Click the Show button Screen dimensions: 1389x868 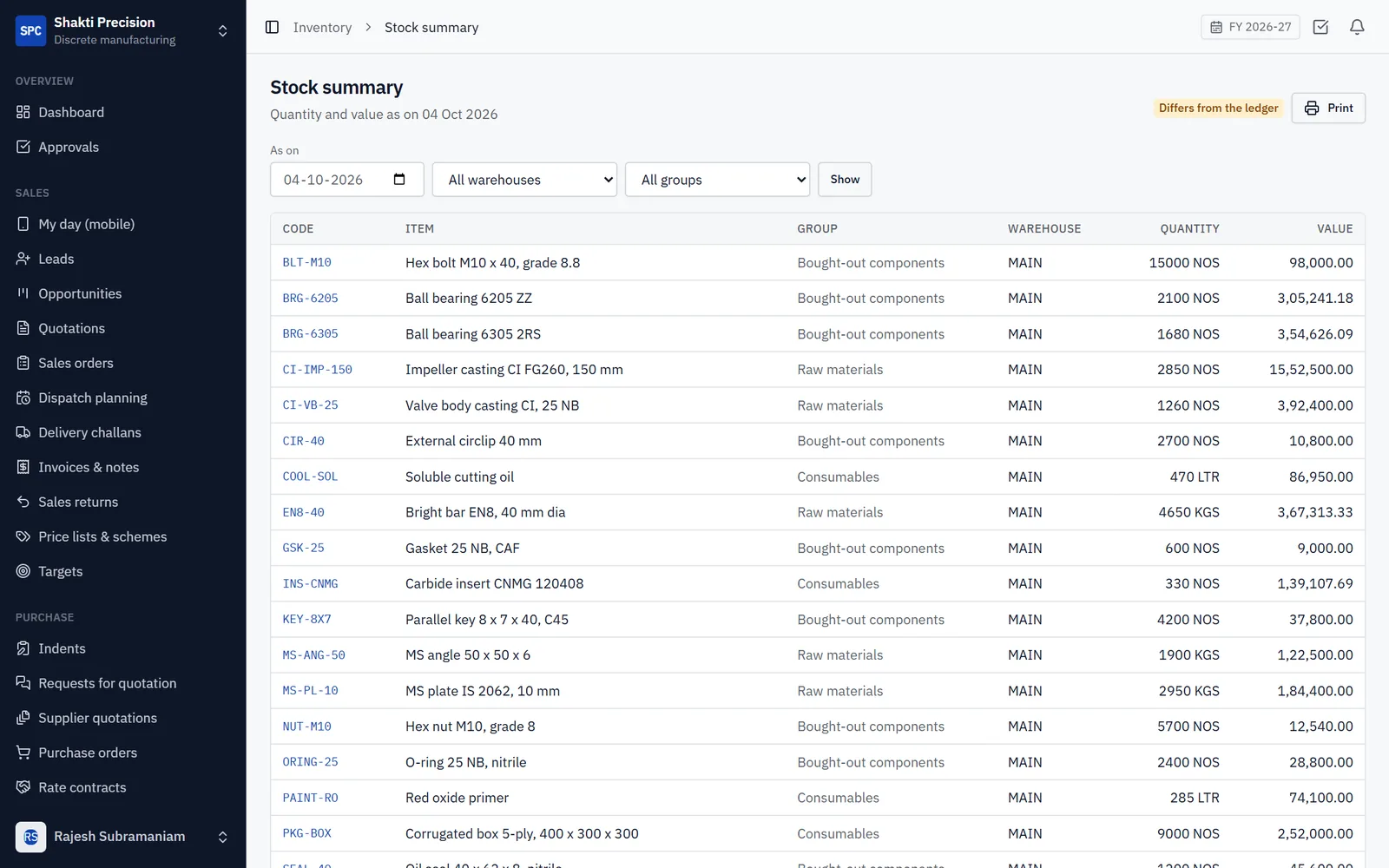pyautogui.click(x=845, y=180)
